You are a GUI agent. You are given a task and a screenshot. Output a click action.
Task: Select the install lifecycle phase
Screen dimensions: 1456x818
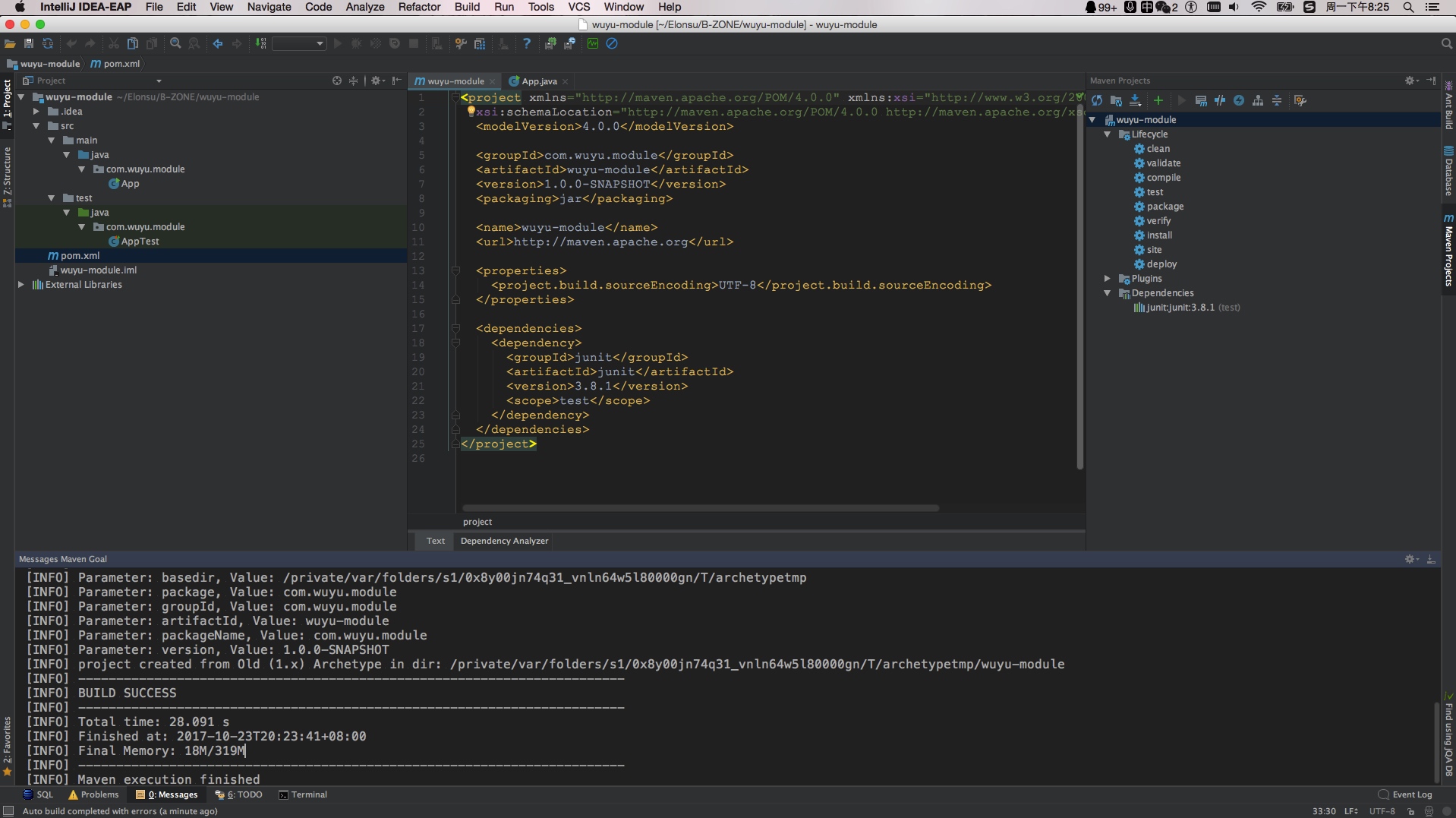pyautogui.click(x=1159, y=235)
